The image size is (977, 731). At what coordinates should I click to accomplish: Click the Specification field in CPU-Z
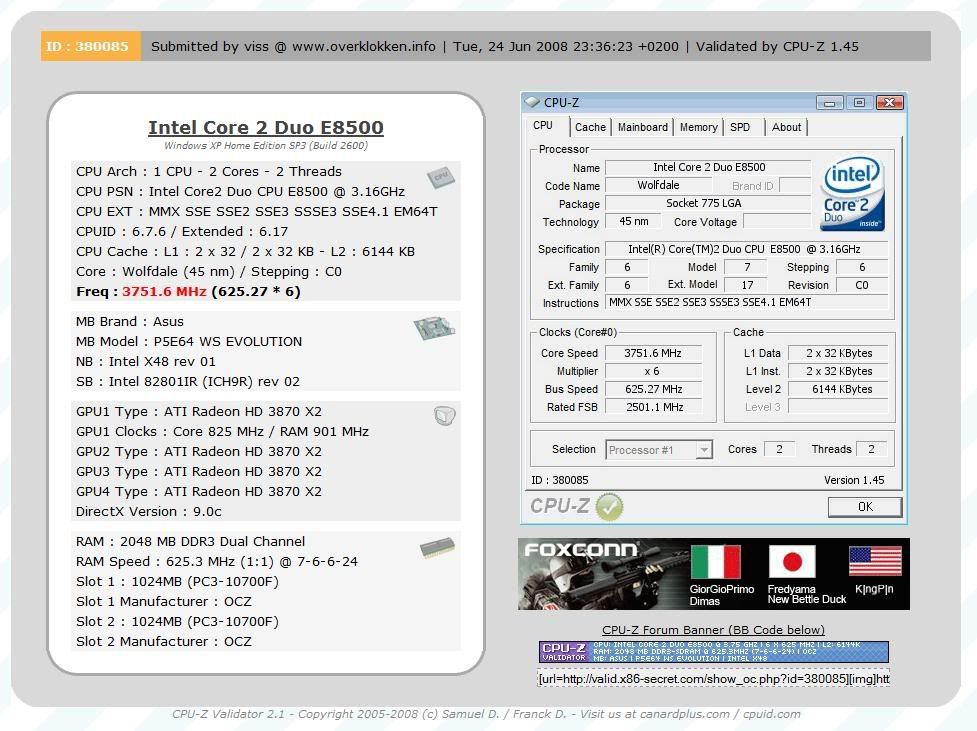(746, 249)
